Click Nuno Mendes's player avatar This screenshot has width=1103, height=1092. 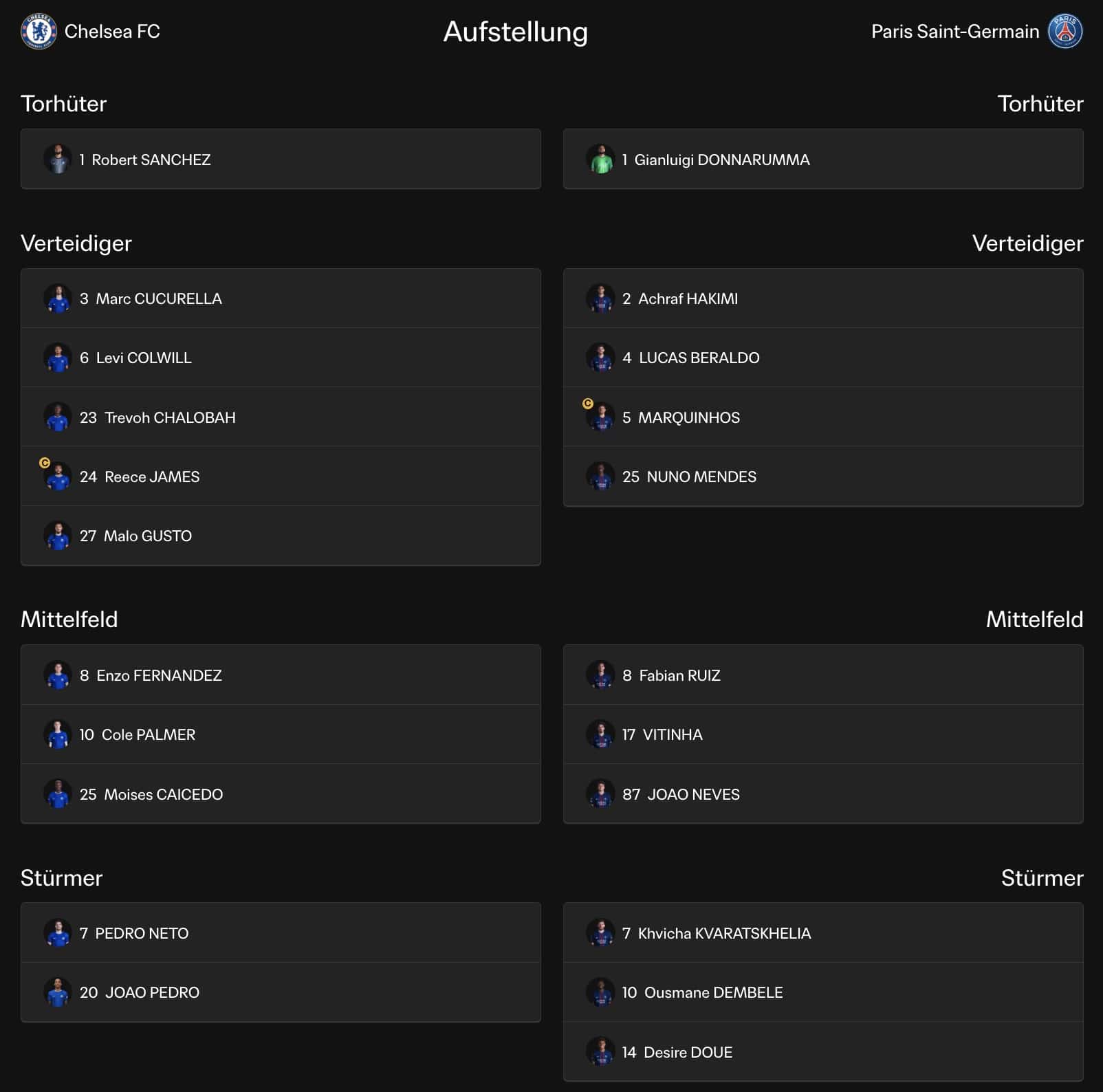[600, 477]
